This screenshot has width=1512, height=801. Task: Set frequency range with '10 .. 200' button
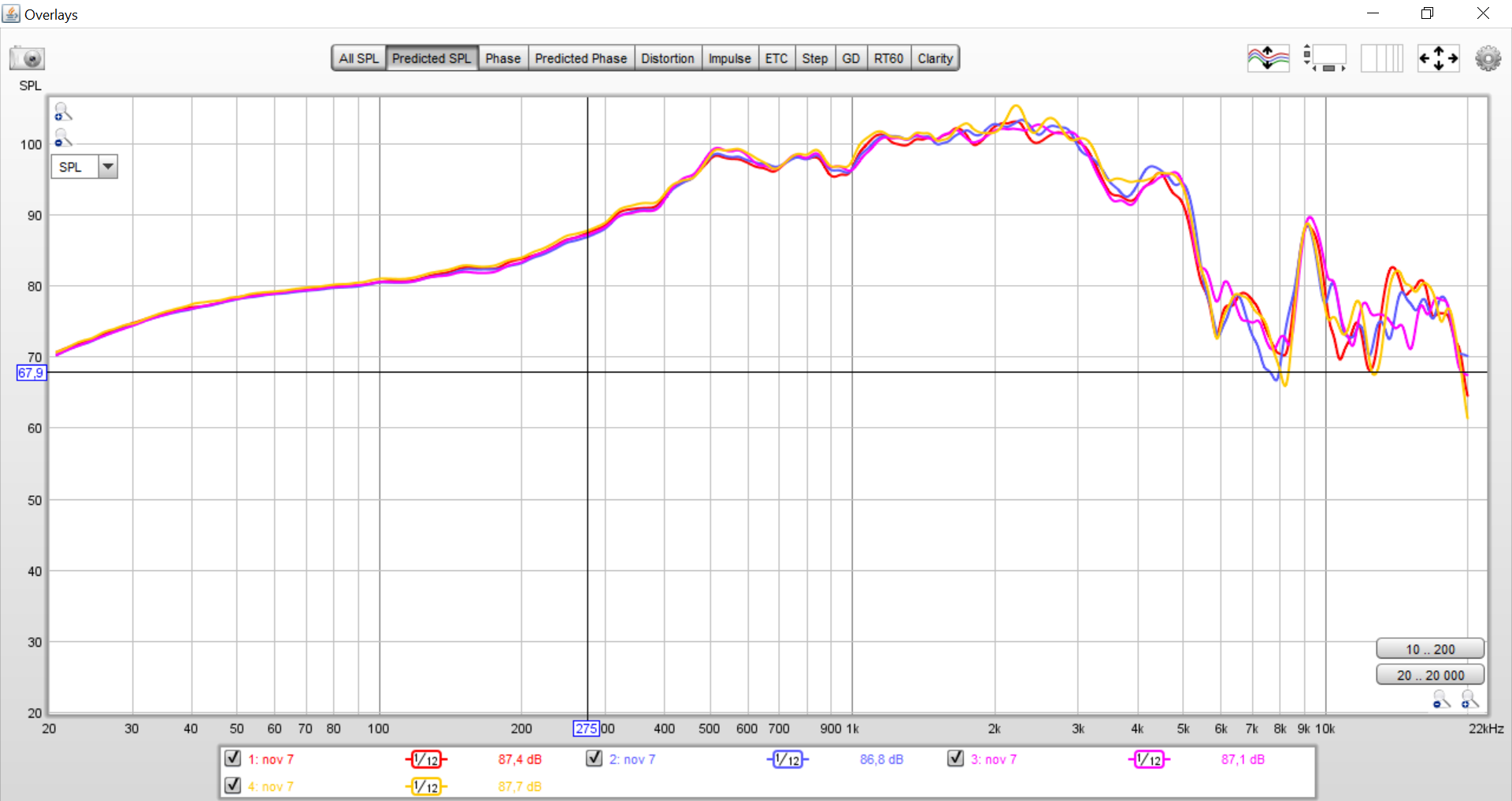click(x=1430, y=649)
